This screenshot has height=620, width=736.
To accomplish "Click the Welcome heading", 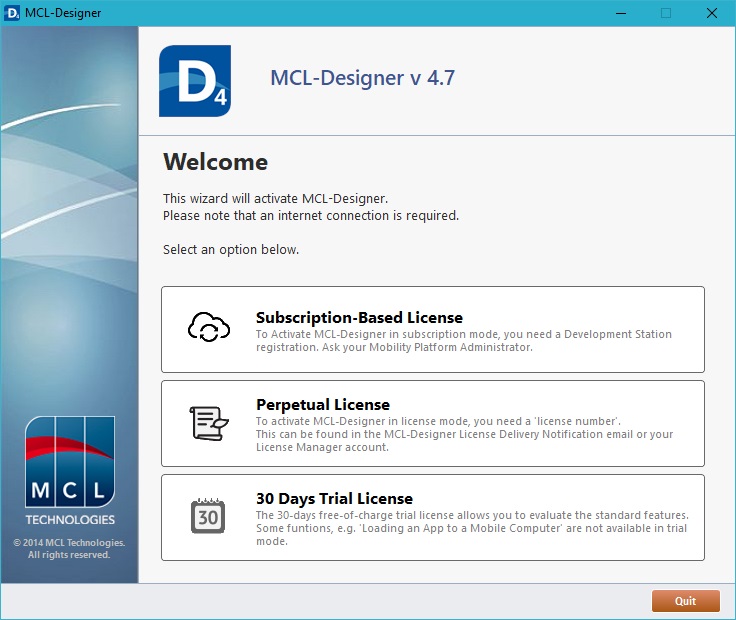I will (x=215, y=162).
